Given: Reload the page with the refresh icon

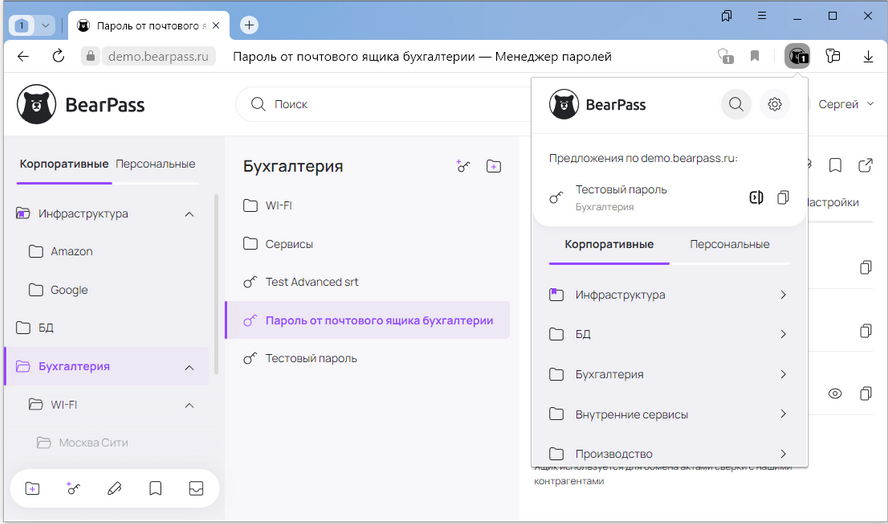Looking at the screenshot, I should coord(58,56).
